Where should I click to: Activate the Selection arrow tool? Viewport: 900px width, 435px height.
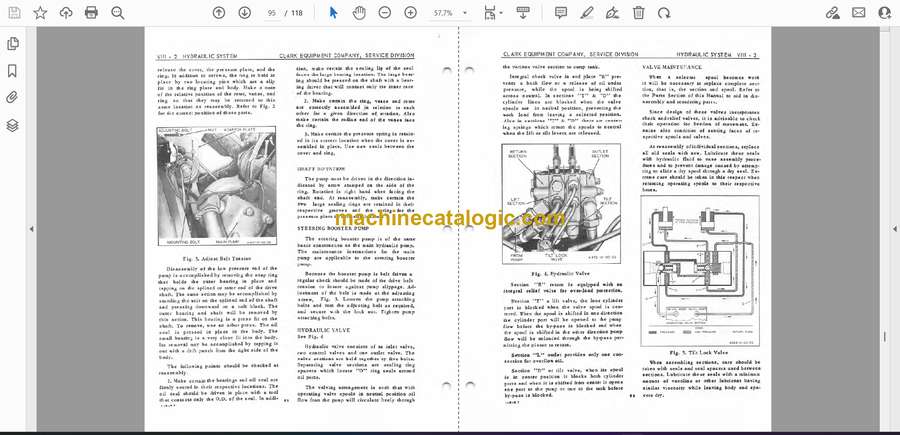[x=333, y=13]
